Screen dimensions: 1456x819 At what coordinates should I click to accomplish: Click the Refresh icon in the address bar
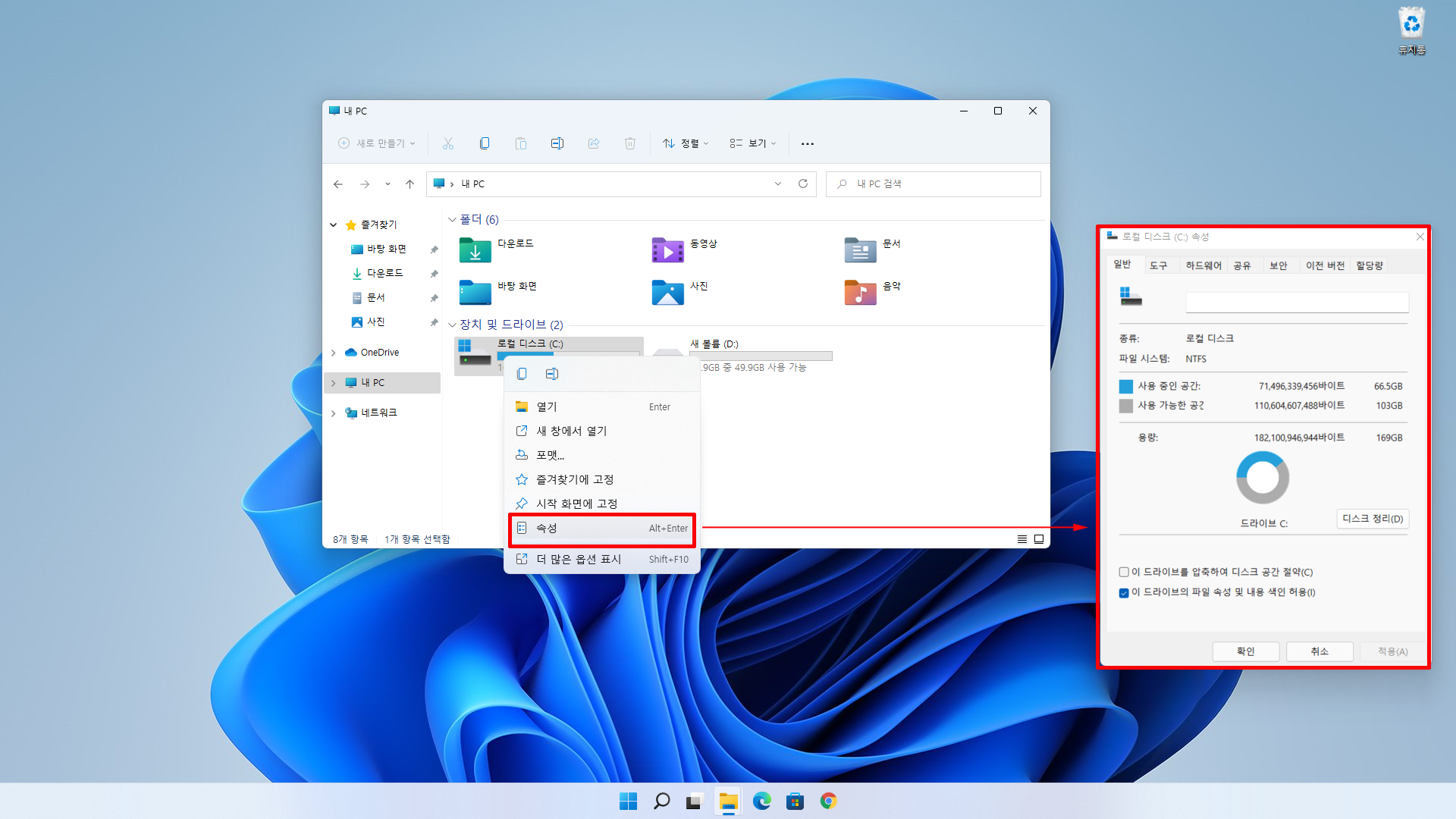tap(803, 184)
